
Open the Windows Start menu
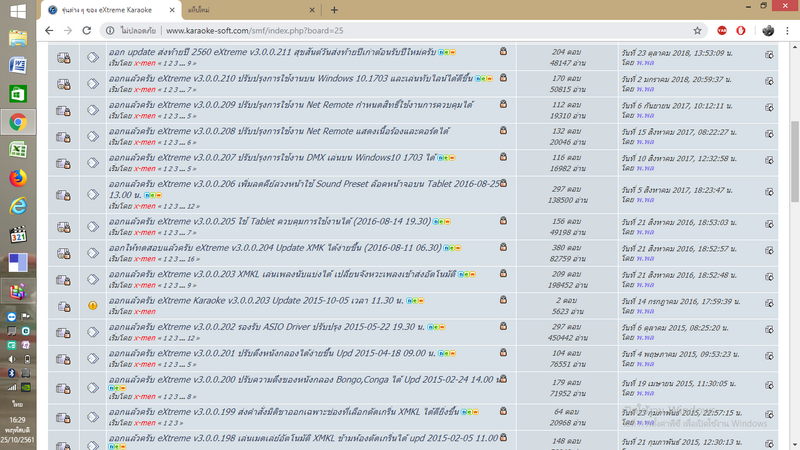tap(18, 11)
